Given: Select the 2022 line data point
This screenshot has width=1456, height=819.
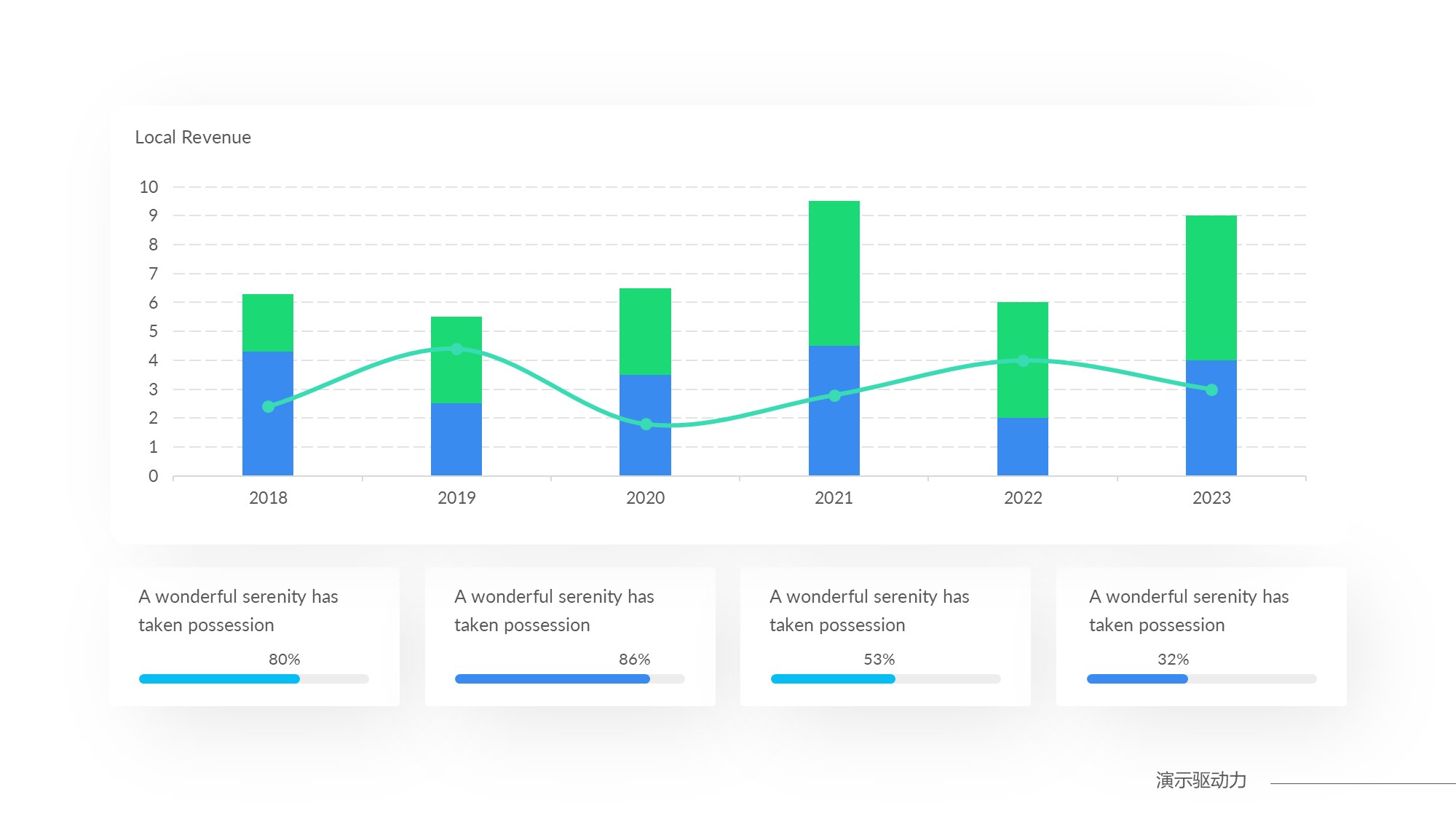Looking at the screenshot, I should click(x=1023, y=360).
